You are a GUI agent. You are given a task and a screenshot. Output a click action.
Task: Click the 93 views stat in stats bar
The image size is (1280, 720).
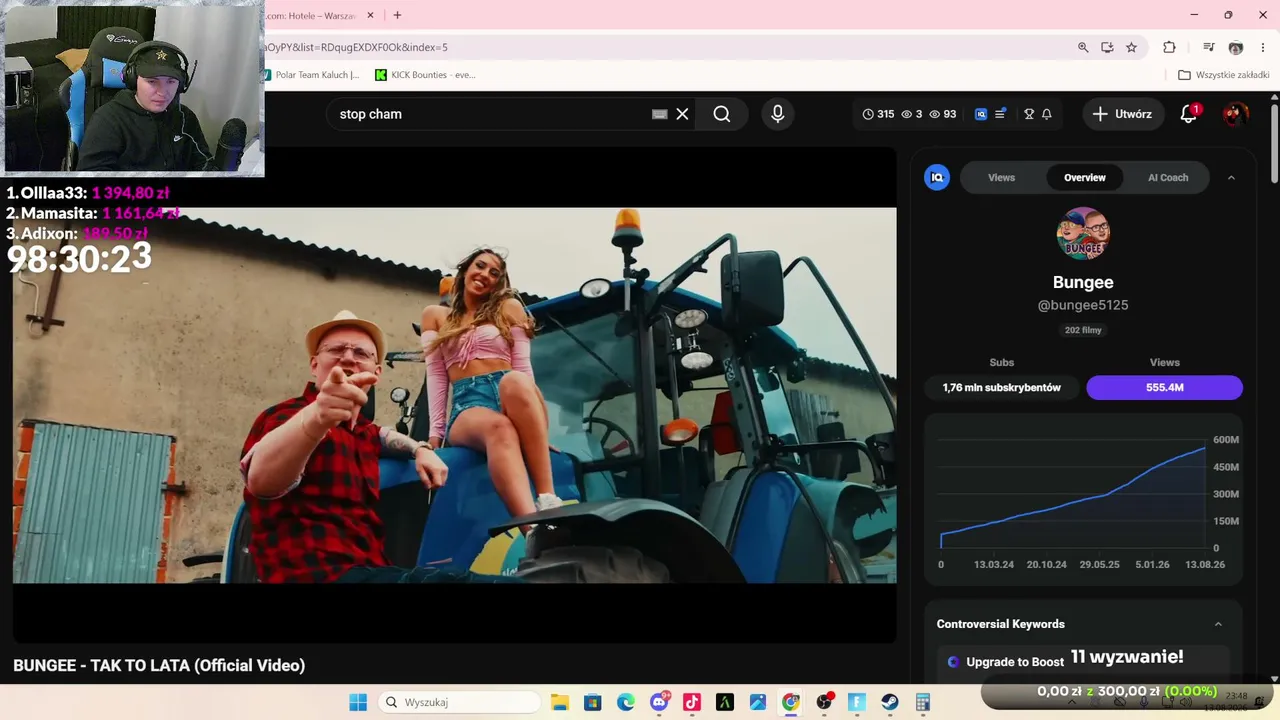coord(942,114)
